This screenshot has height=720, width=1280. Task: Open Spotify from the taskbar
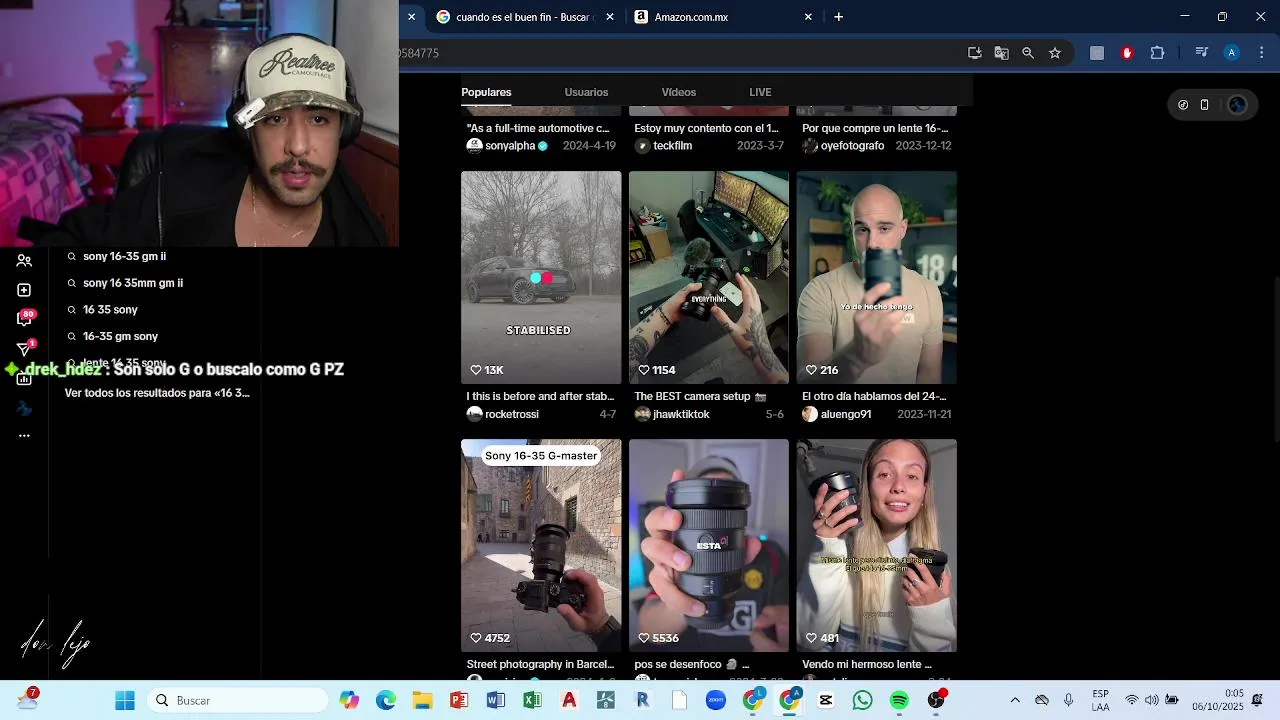[x=899, y=700]
